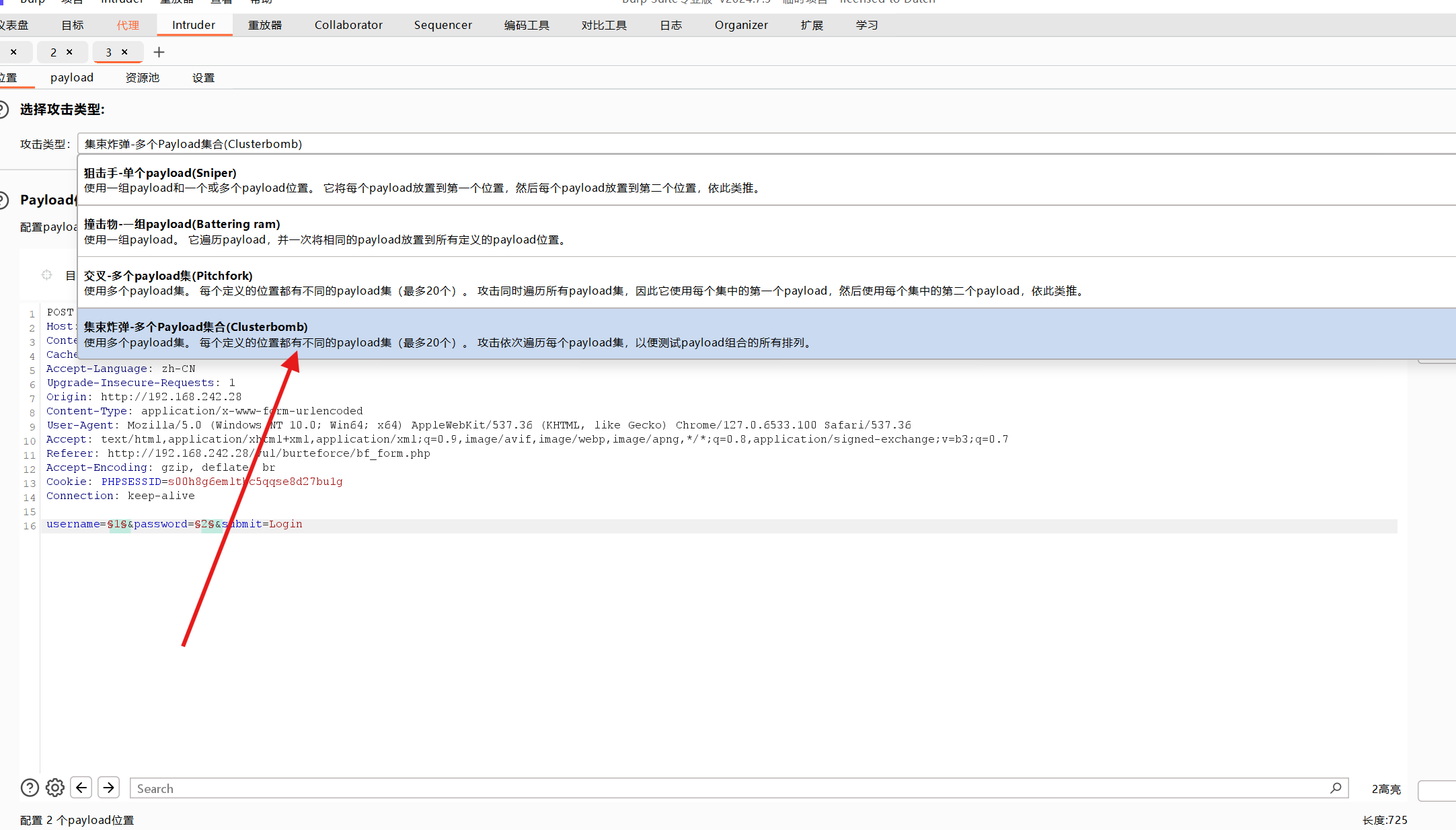Open help icon at bottom left

(30, 788)
